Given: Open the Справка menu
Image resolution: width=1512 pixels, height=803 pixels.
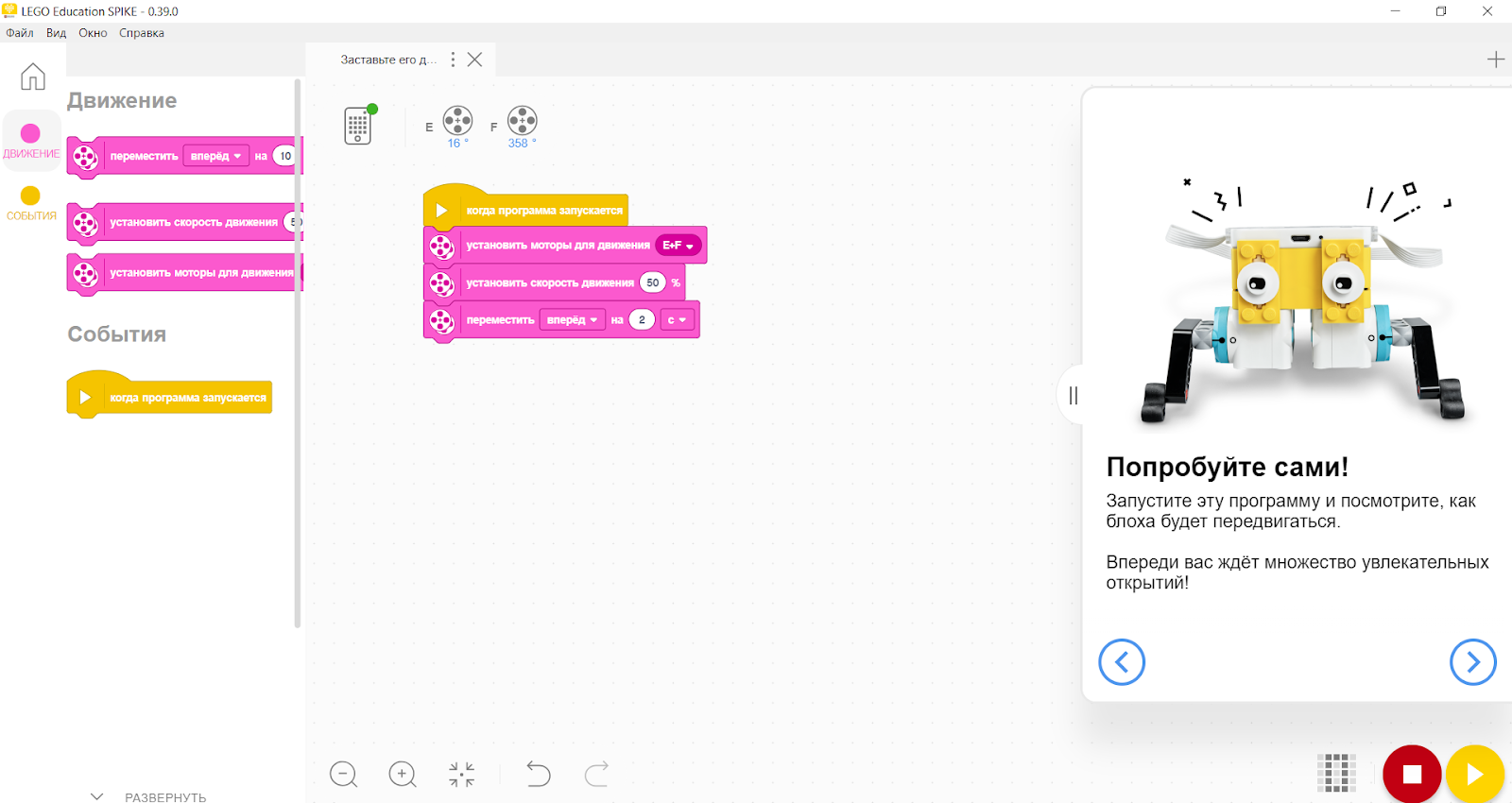Looking at the screenshot, I should click(x=142, y=33).
